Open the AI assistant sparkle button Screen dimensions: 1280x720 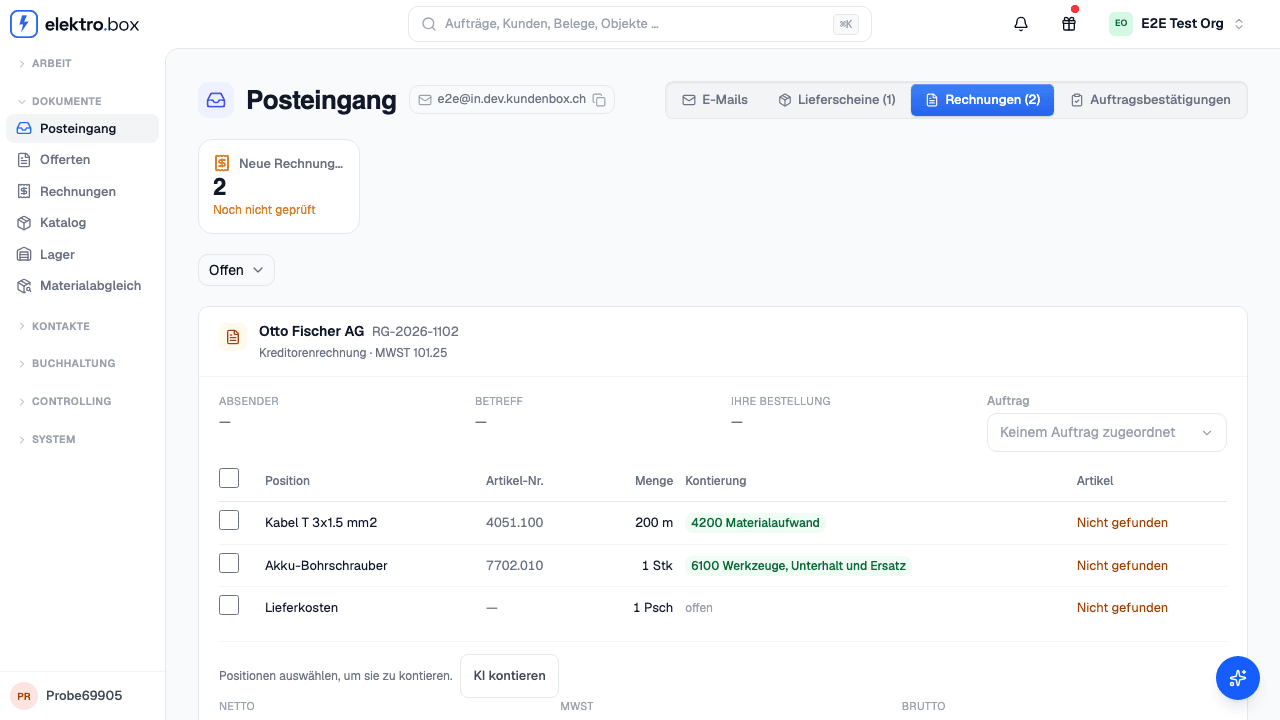[1238, 678]
